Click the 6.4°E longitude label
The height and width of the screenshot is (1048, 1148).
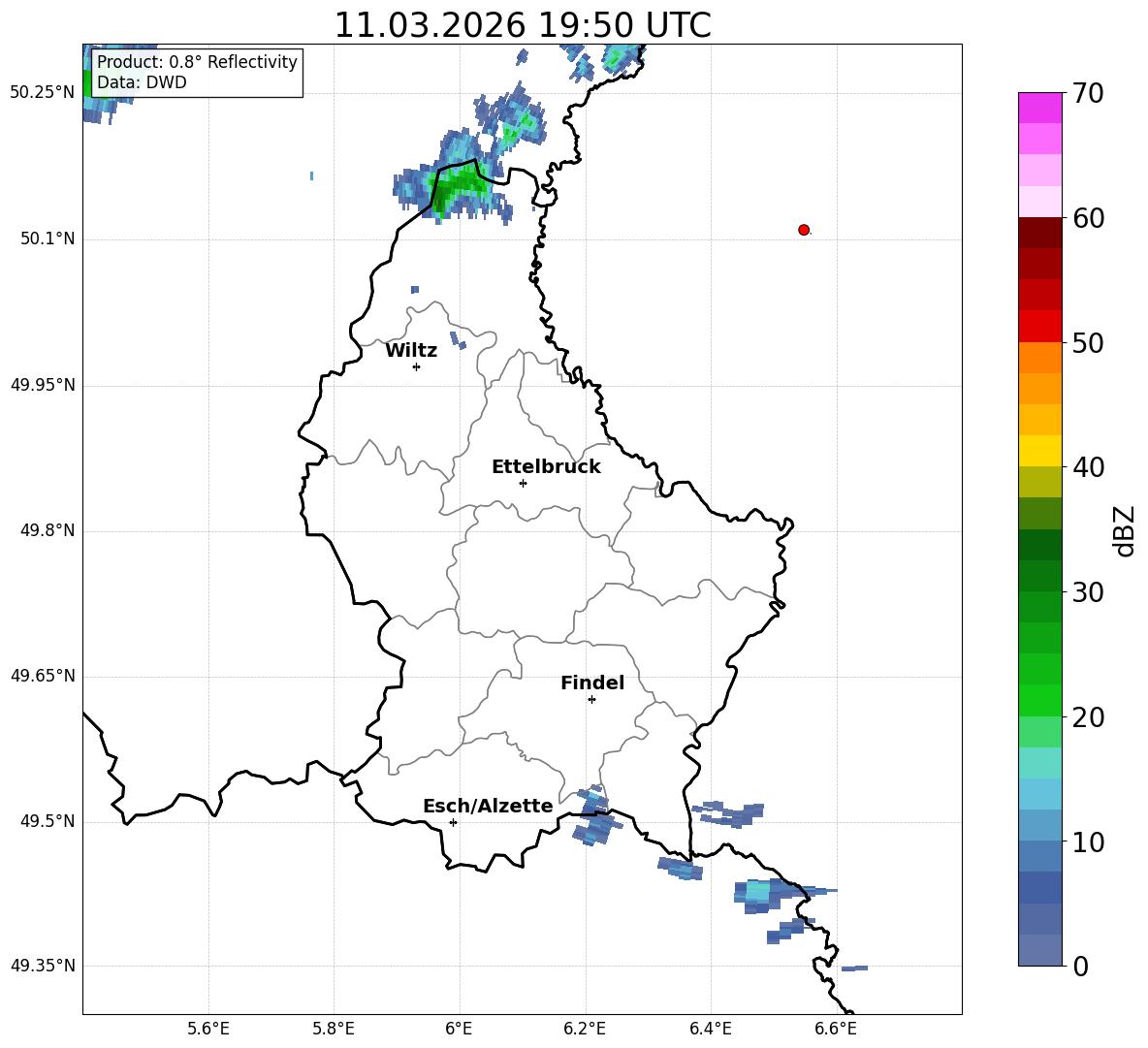pos(710,1029)
